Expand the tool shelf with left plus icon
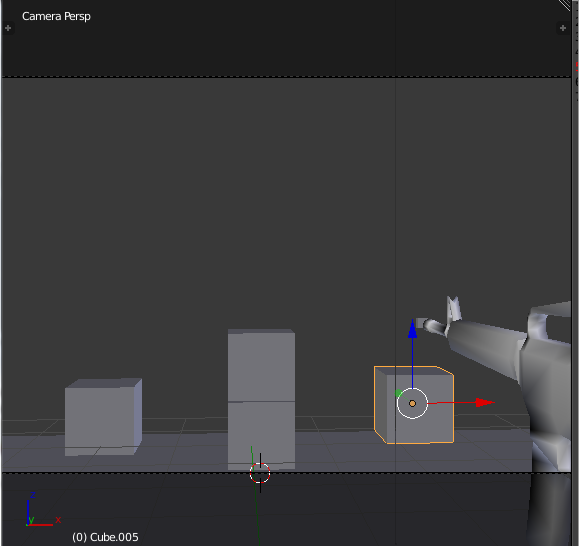 (x=8, y=28)
